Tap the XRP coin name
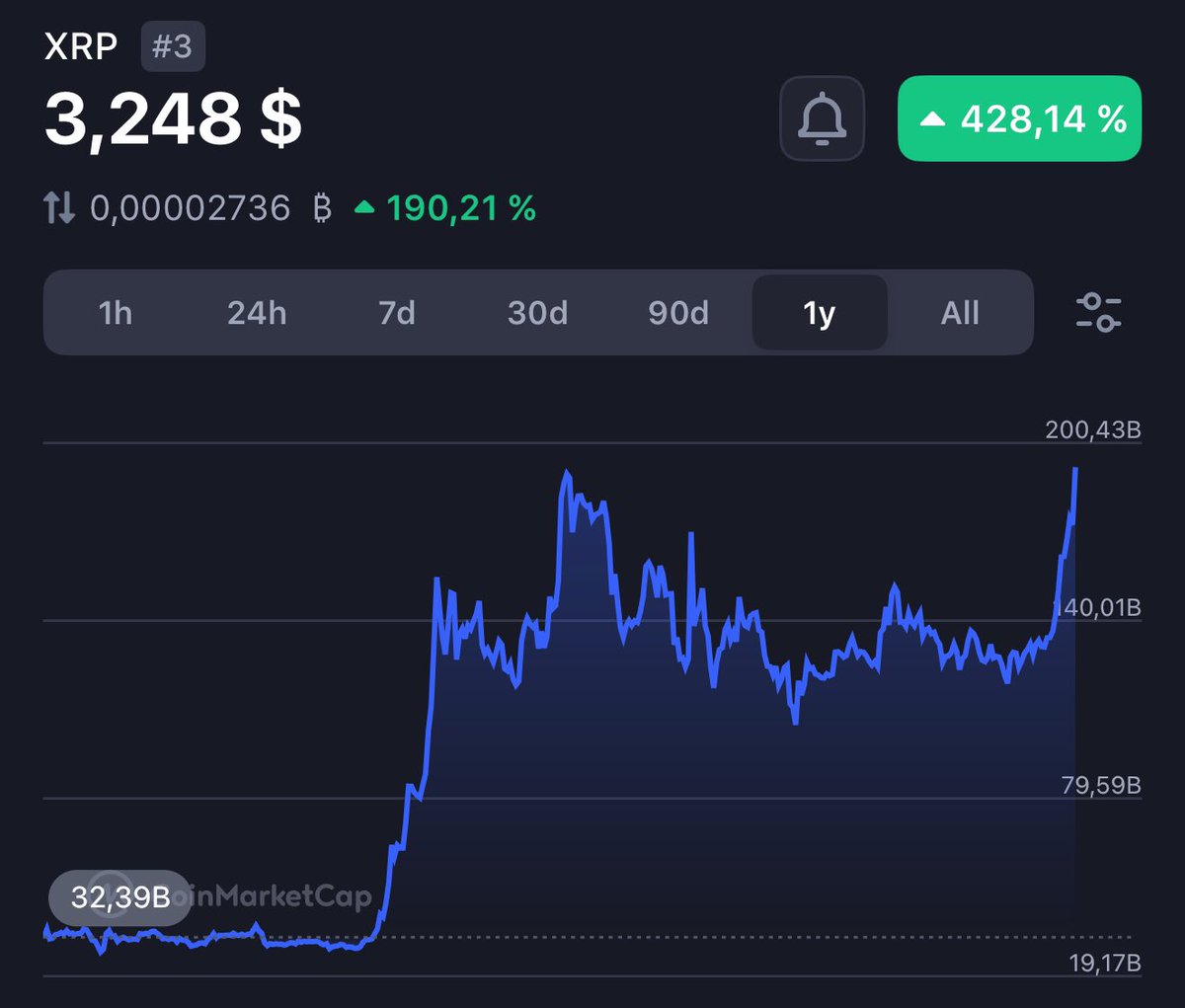This screenshot has height=1008, width=1185. [81, 46]
